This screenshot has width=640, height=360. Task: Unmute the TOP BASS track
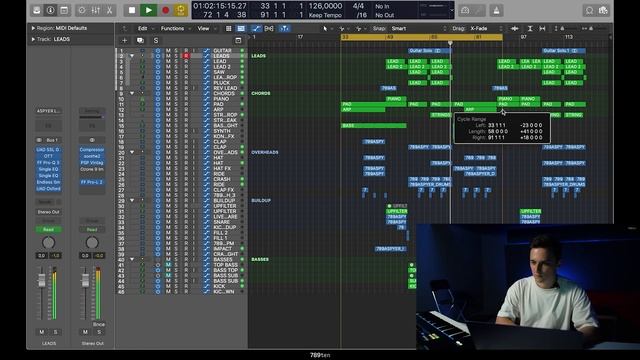click(x=168, y=265)
